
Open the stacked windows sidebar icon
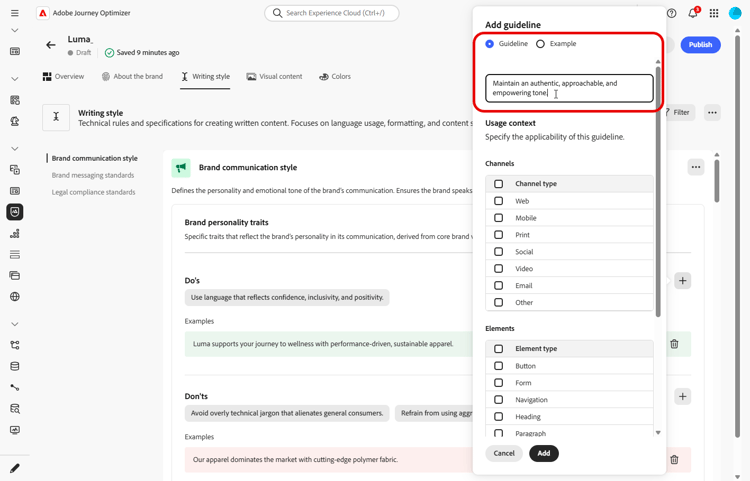tap(15, 275)
